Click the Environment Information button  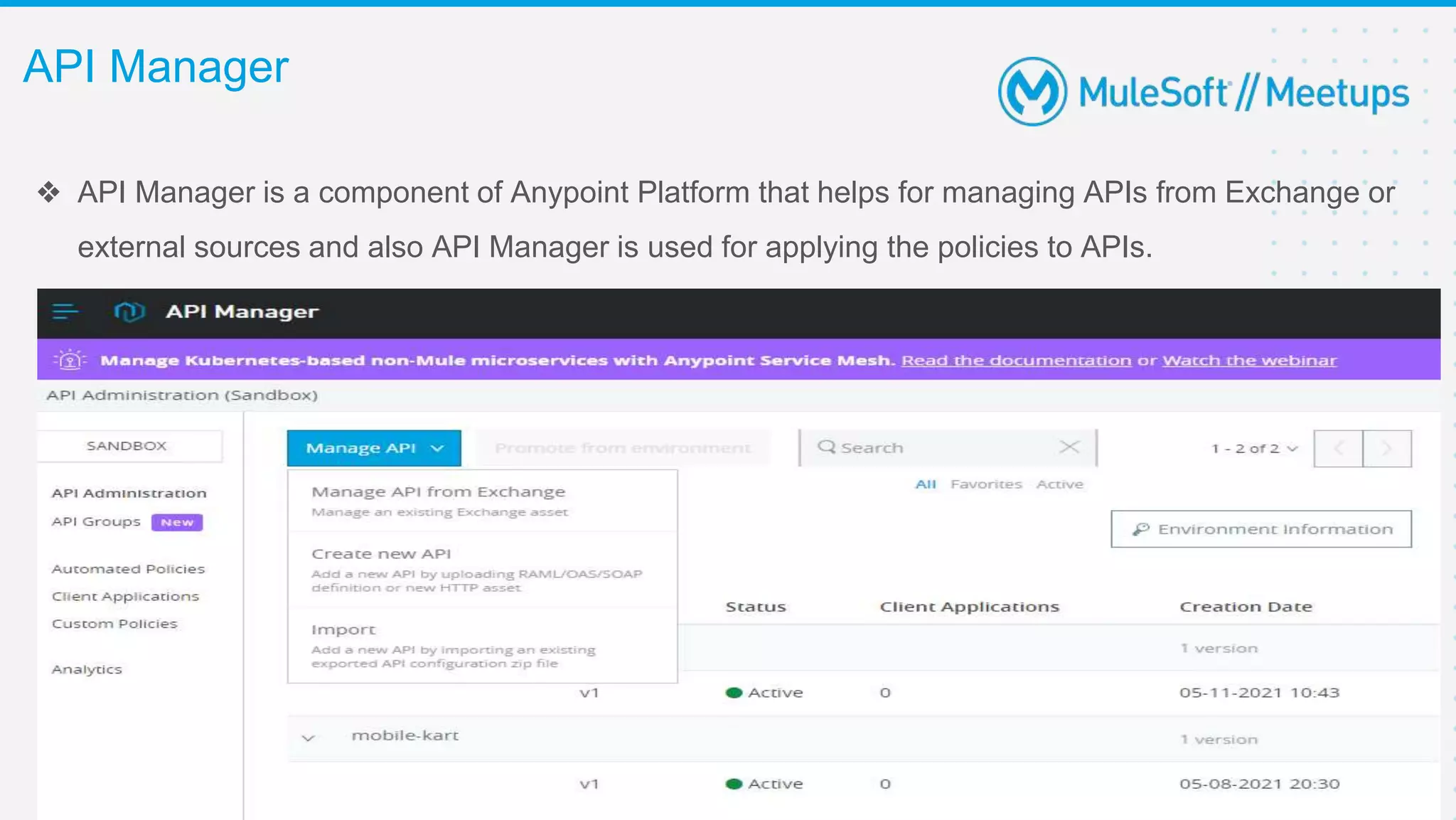1261,529
